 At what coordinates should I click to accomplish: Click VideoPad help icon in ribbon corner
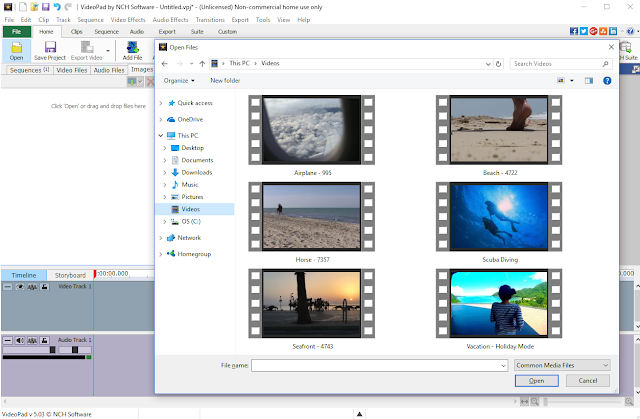click(x=631, y=31)
